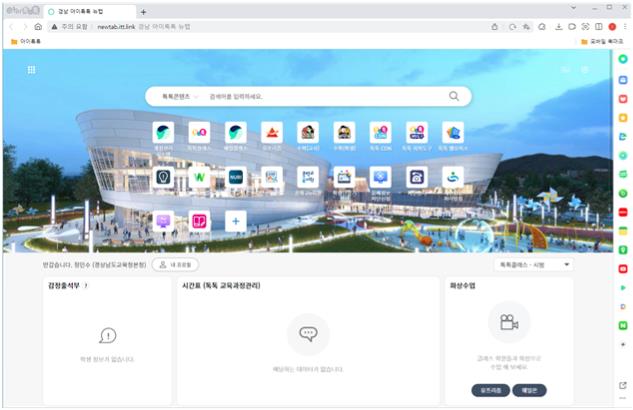Click the browser forward arrow
633x410 pixels.
click(25, 27)
